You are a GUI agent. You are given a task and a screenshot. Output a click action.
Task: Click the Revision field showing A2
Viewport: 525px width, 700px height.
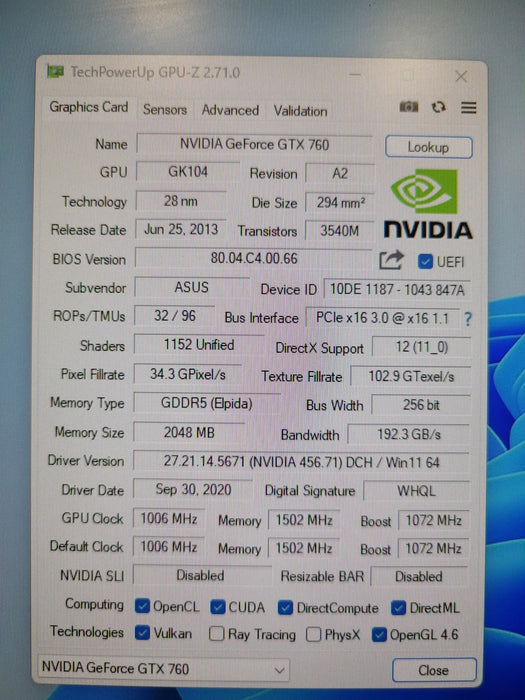click(x=340, y=174)
